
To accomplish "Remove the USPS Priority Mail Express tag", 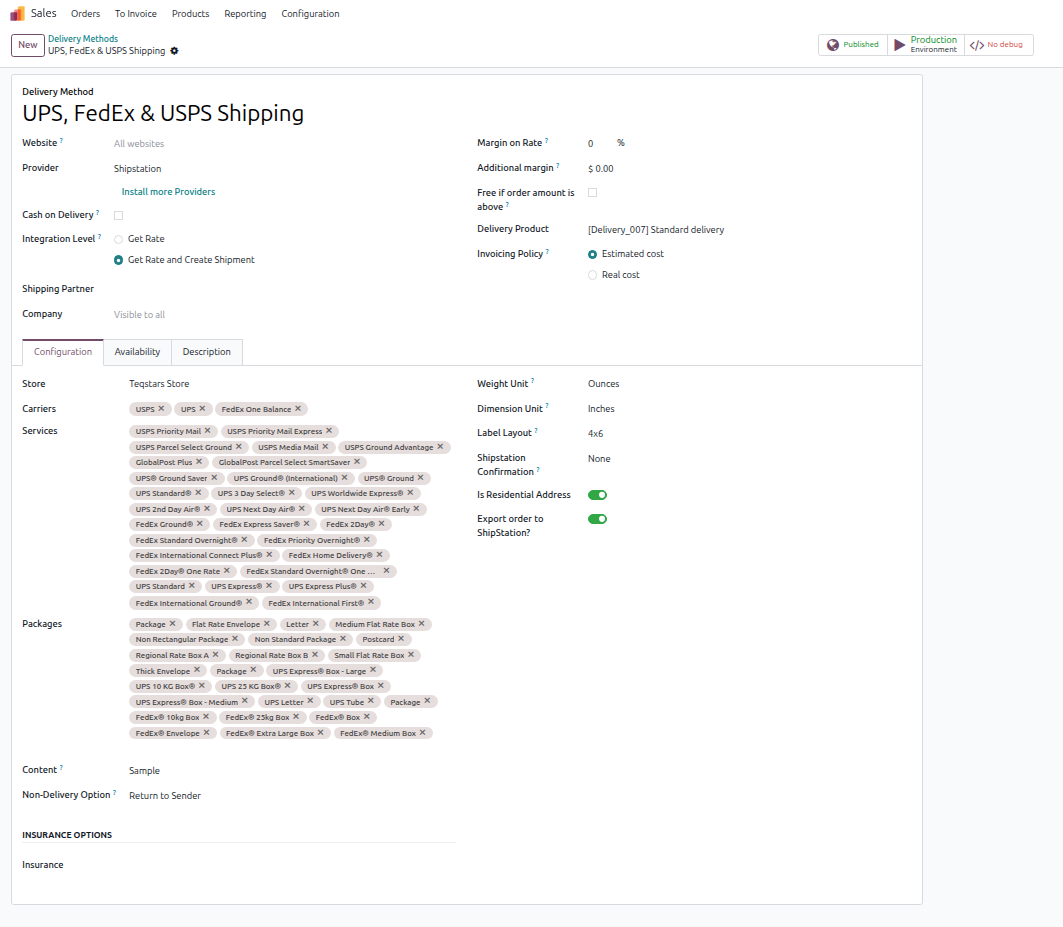I will [329, 431].
